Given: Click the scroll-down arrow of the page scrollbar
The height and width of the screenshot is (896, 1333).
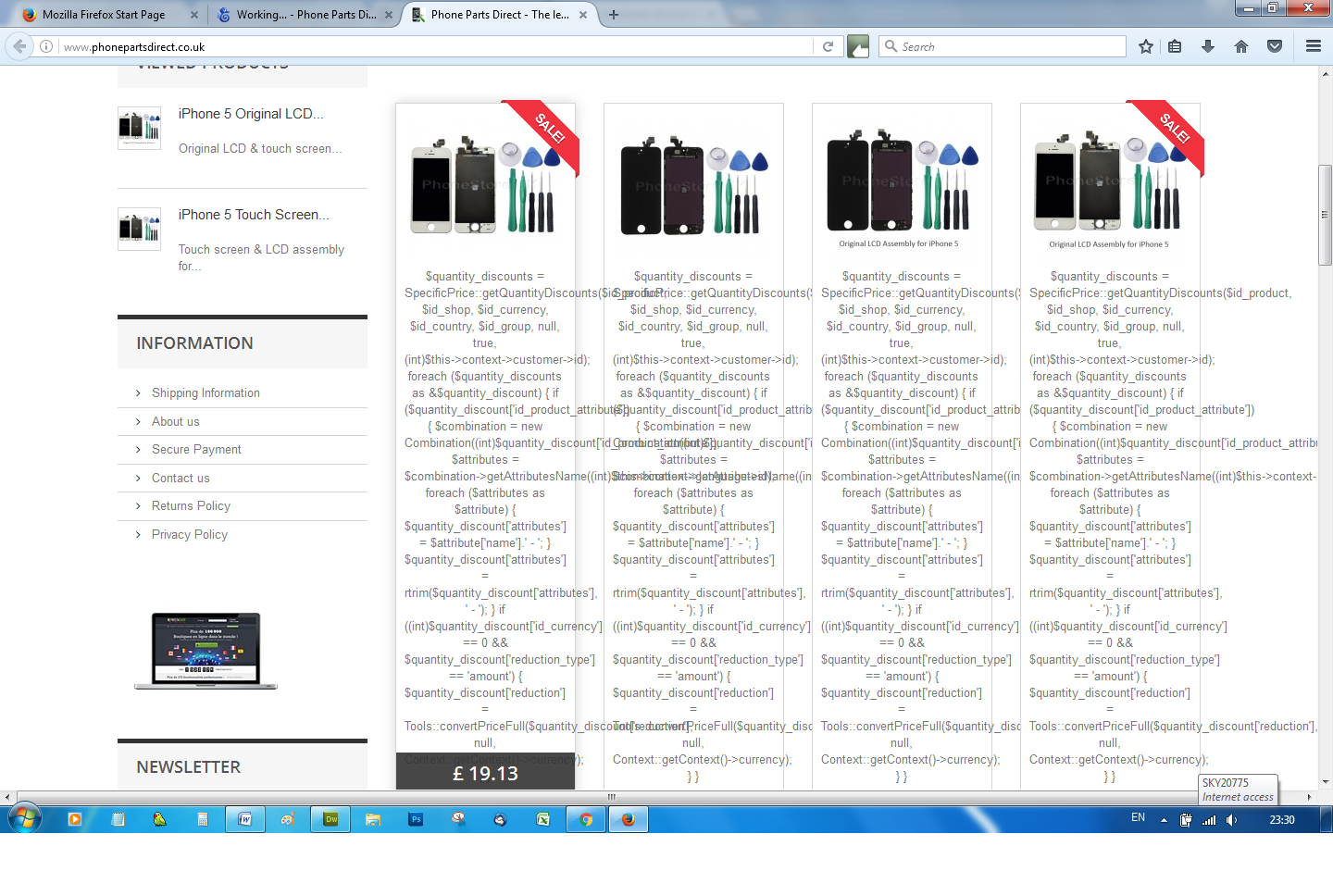Looking at the screenshot, I should [1326, 782].
